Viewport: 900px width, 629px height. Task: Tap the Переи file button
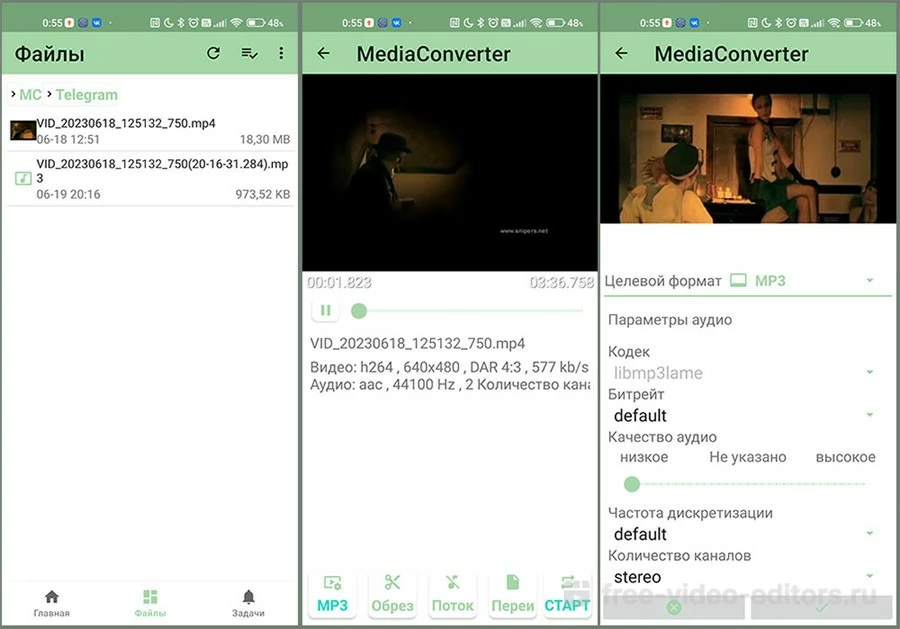click(513, 595)
